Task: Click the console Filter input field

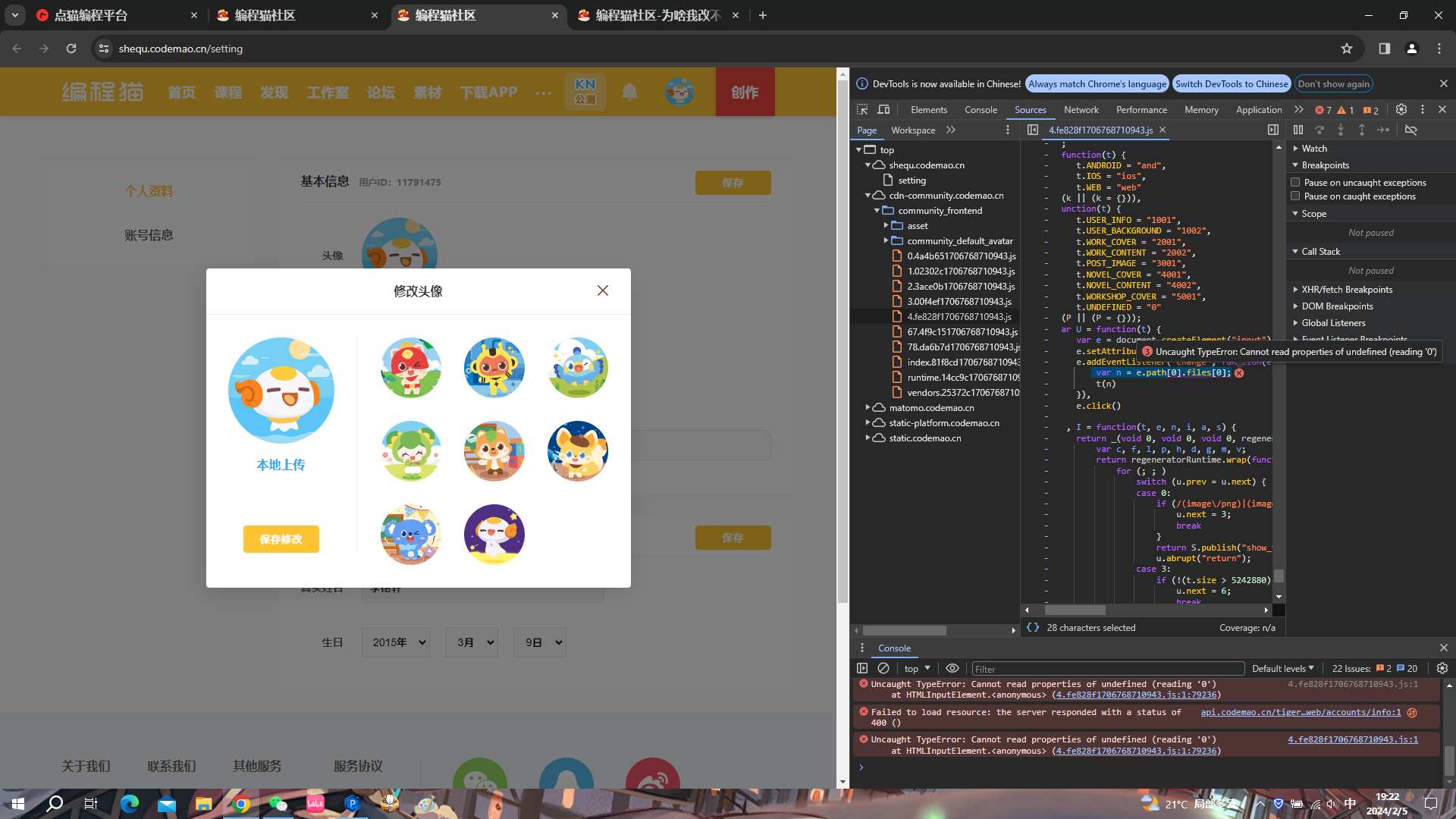Action: tap(1108, 669)
